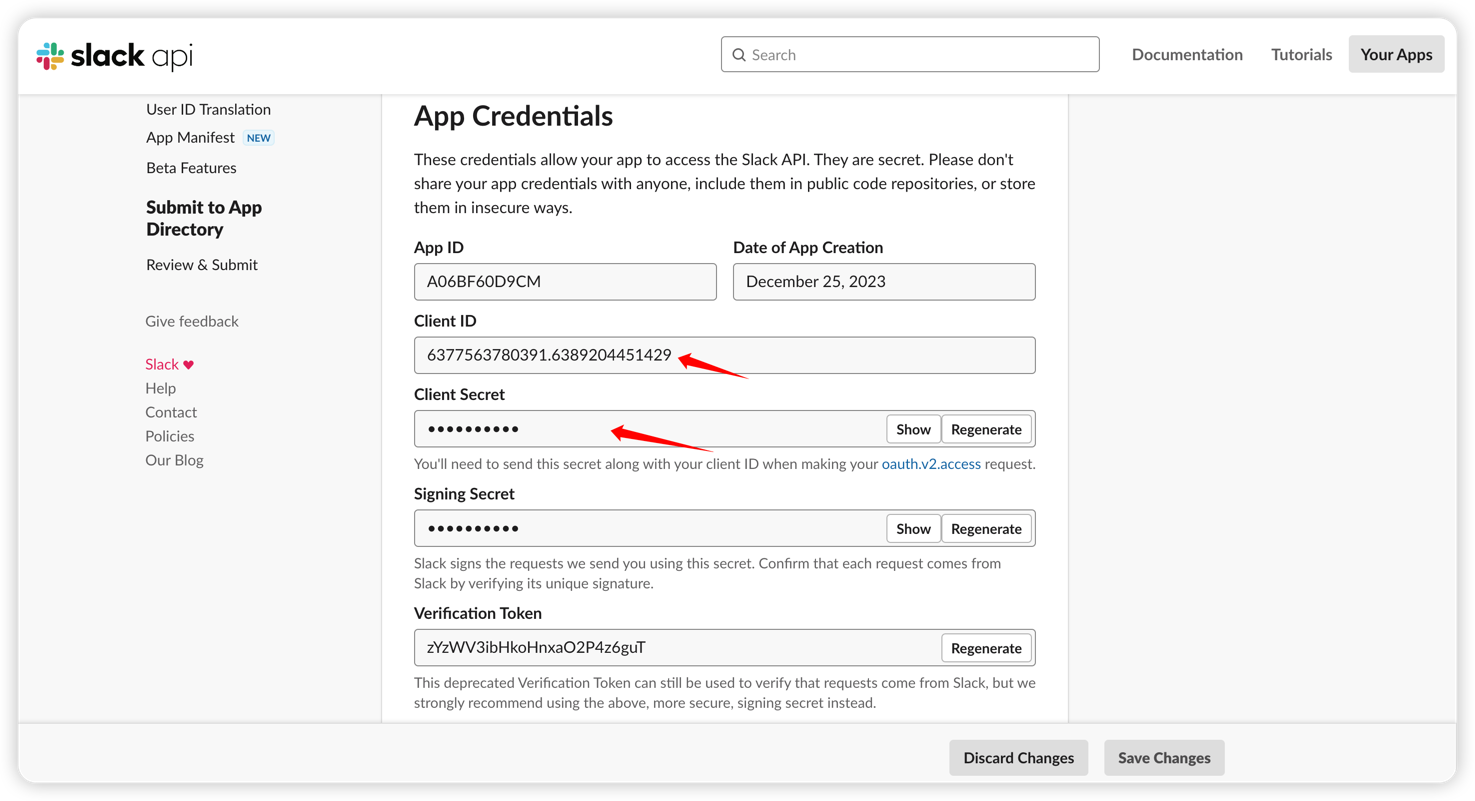Viewport: 1475px width, 801px height.
Task: Open User ID Translation in sidebar
Action: tap(208, 109)
